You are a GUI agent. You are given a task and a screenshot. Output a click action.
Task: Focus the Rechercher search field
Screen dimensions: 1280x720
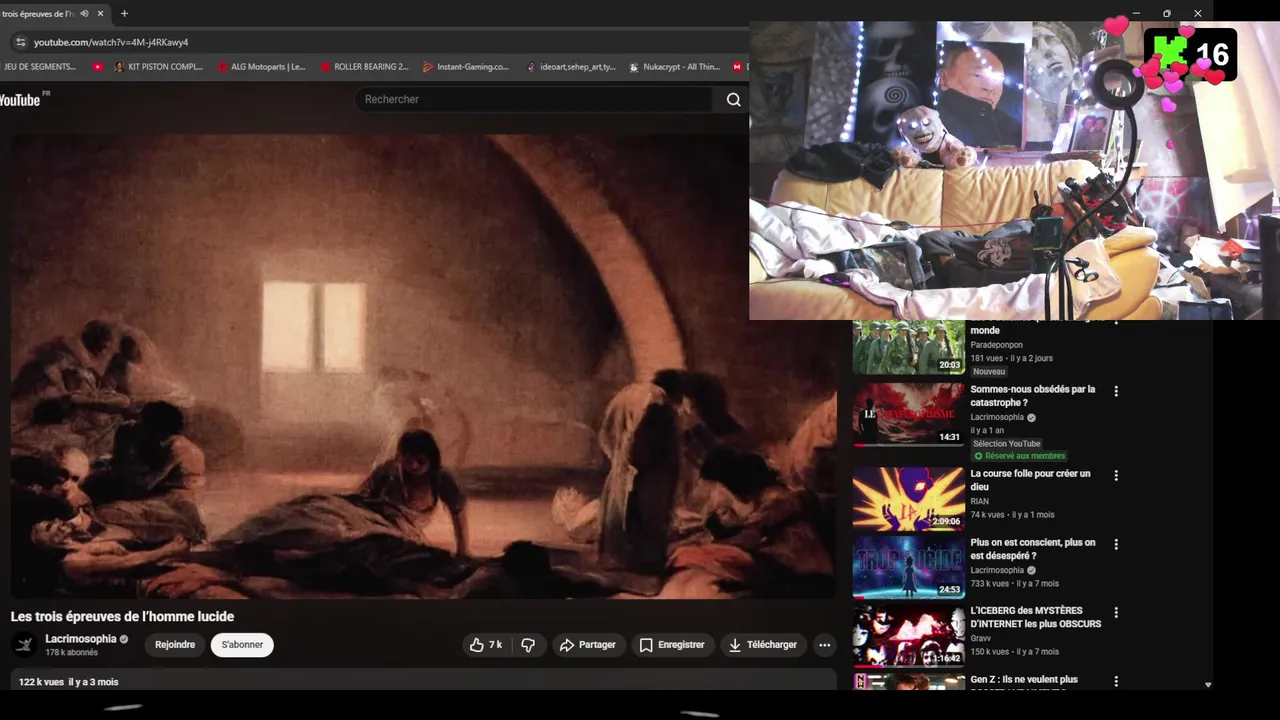tap(535, 99)
